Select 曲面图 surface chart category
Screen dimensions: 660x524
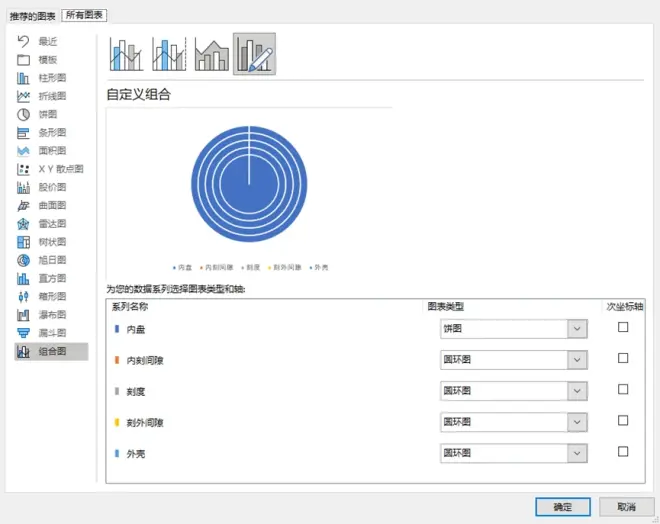coord(51,205)
